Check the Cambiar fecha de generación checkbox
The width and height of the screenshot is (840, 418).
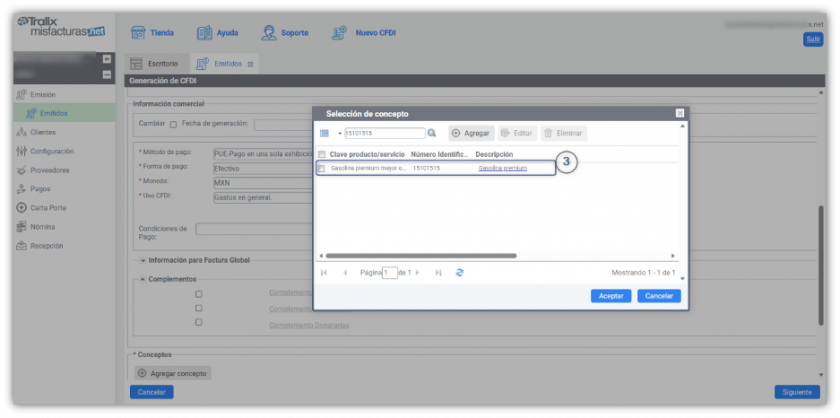click(x=173, y=124)
